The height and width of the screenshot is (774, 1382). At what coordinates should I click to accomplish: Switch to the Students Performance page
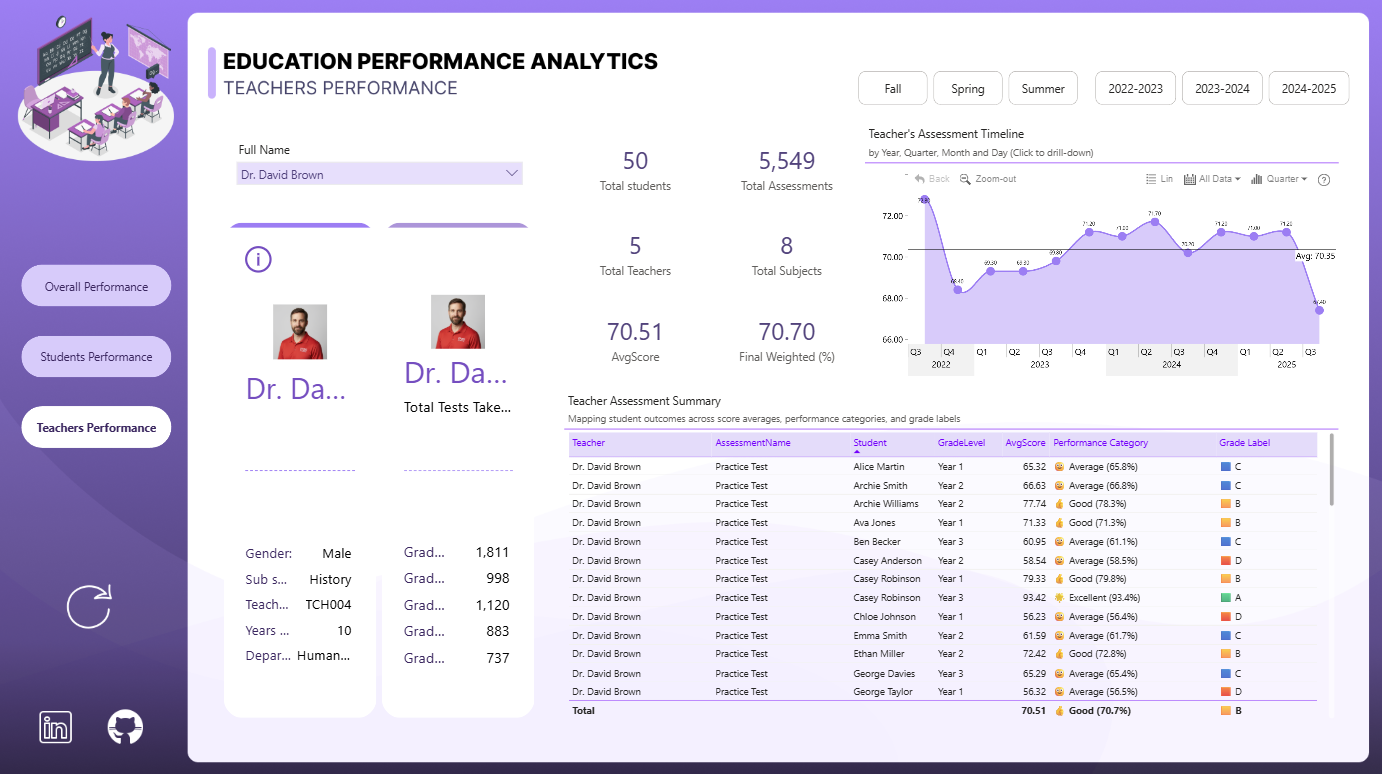pos(96,357)
